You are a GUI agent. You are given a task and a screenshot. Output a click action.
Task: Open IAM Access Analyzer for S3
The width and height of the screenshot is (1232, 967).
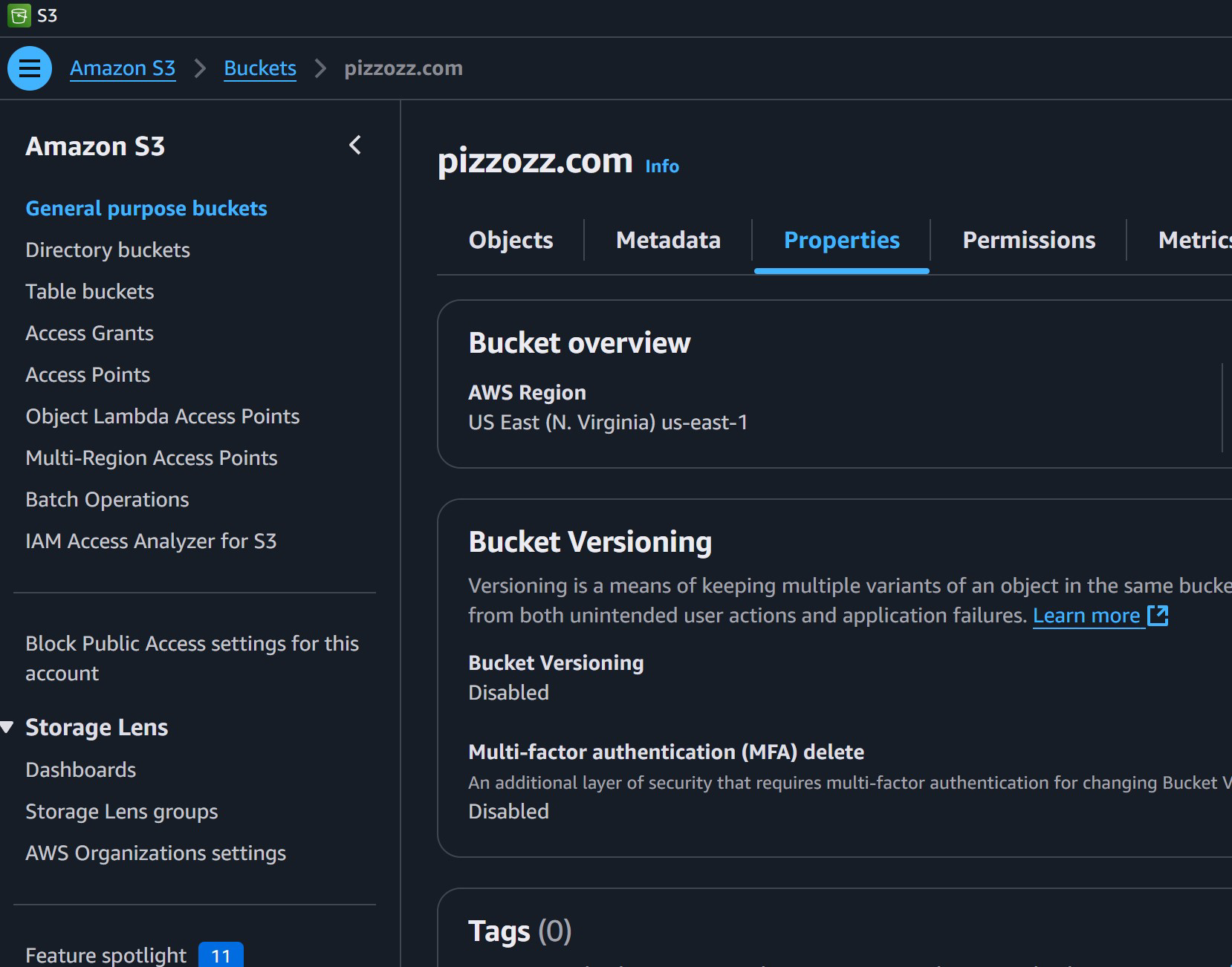click(151, 541)
